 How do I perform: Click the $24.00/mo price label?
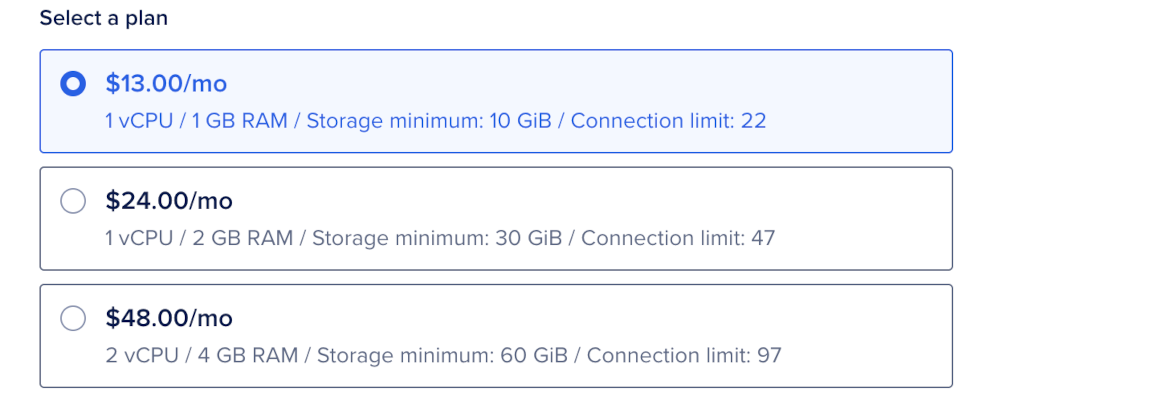[169, 201]
